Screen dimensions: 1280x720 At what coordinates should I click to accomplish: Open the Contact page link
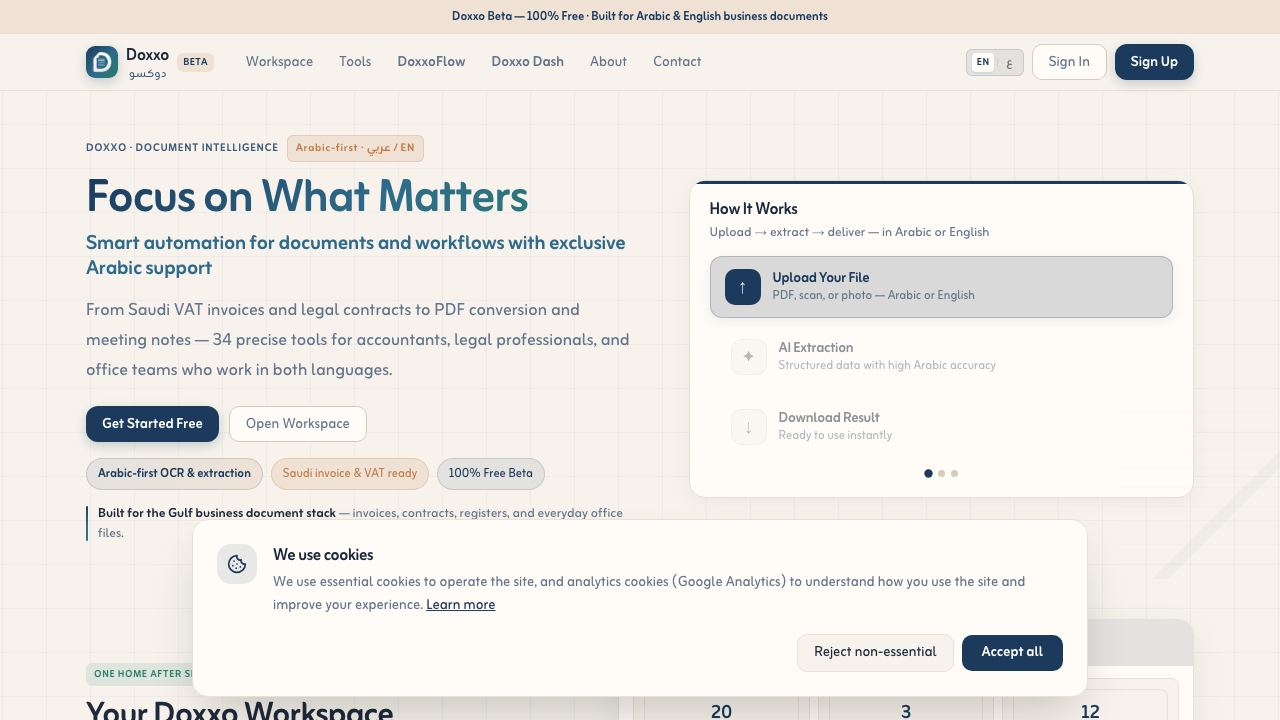pos(677,62)
